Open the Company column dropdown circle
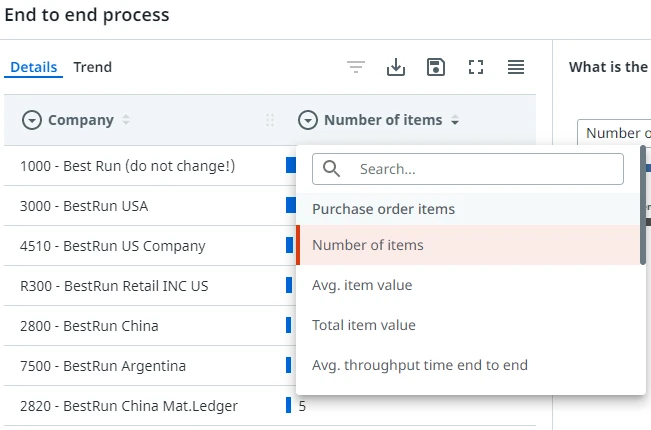Screen dimensions: 651x430 [x=32, y=120]
